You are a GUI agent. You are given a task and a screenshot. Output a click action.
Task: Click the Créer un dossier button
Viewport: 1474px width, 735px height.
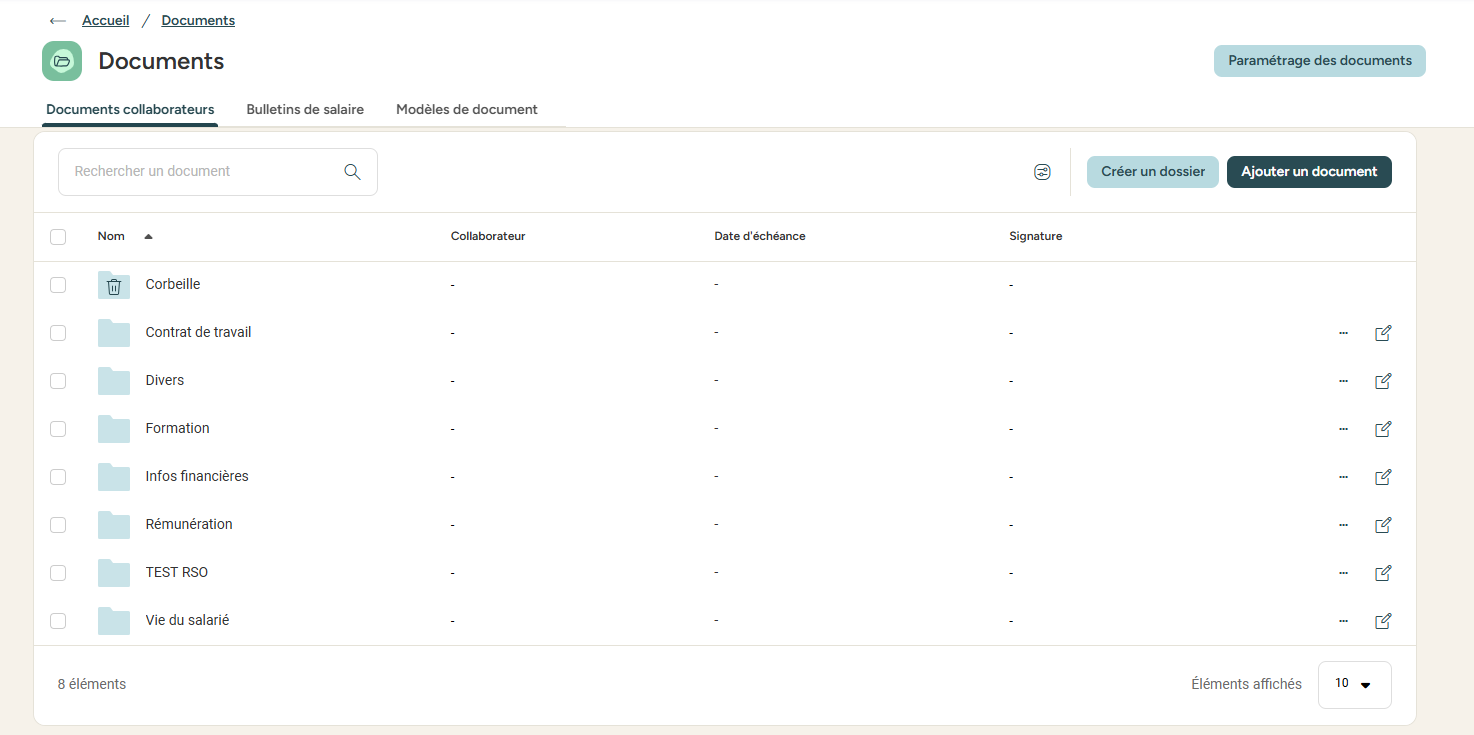1153,172
